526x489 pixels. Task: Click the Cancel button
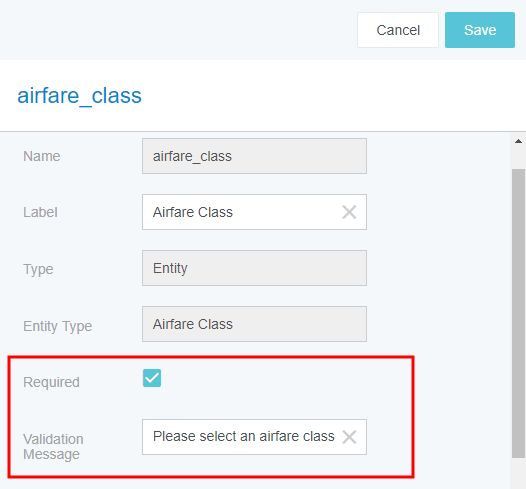point(398,30)
